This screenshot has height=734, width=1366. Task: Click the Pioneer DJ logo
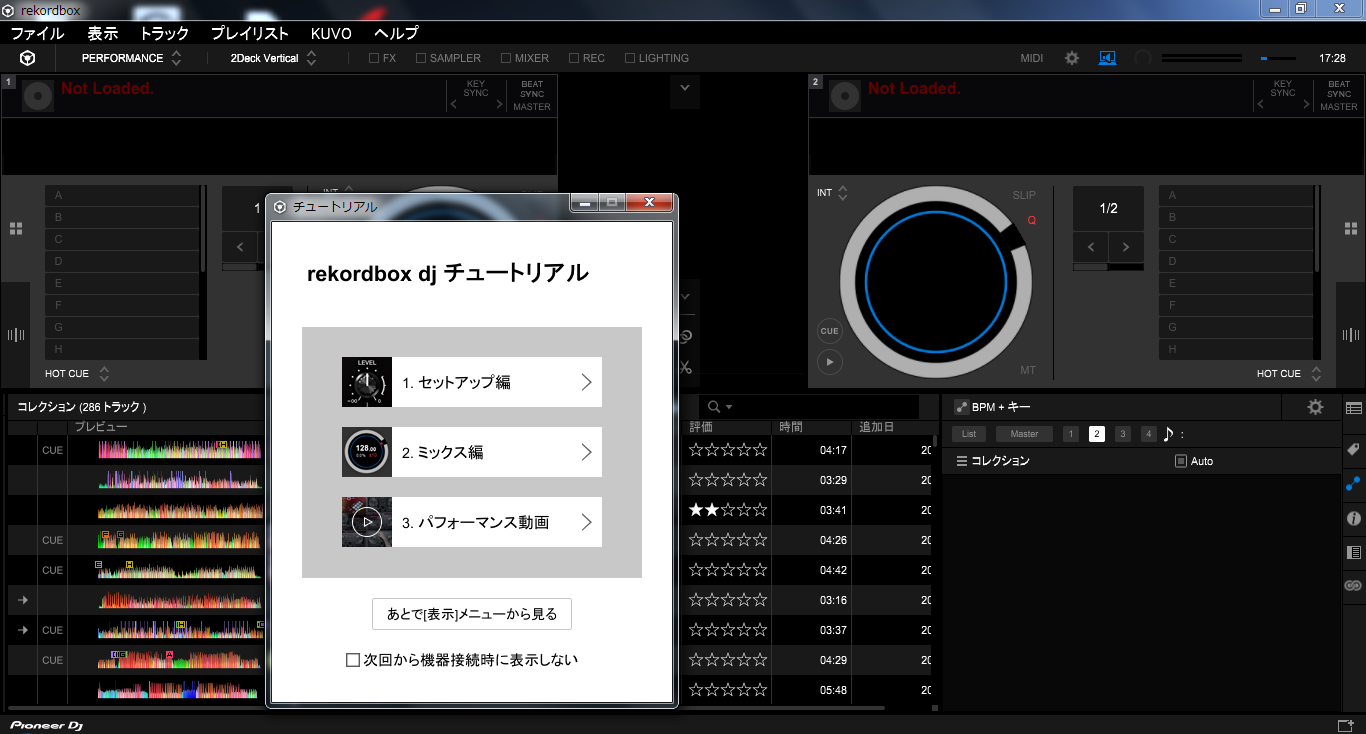click(47, 725)
